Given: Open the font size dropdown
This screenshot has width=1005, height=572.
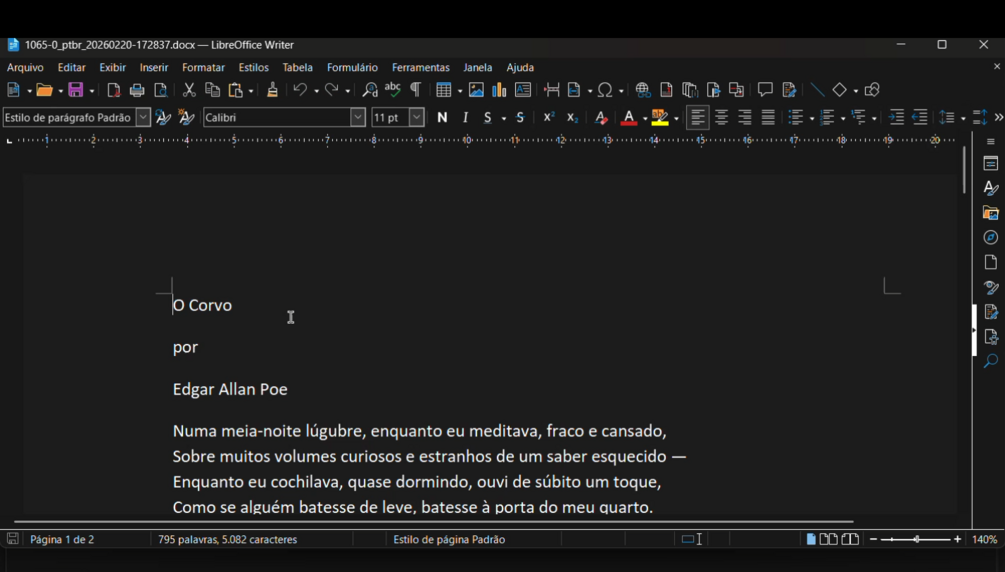Looking at the screenshot, I should (417, 117).
